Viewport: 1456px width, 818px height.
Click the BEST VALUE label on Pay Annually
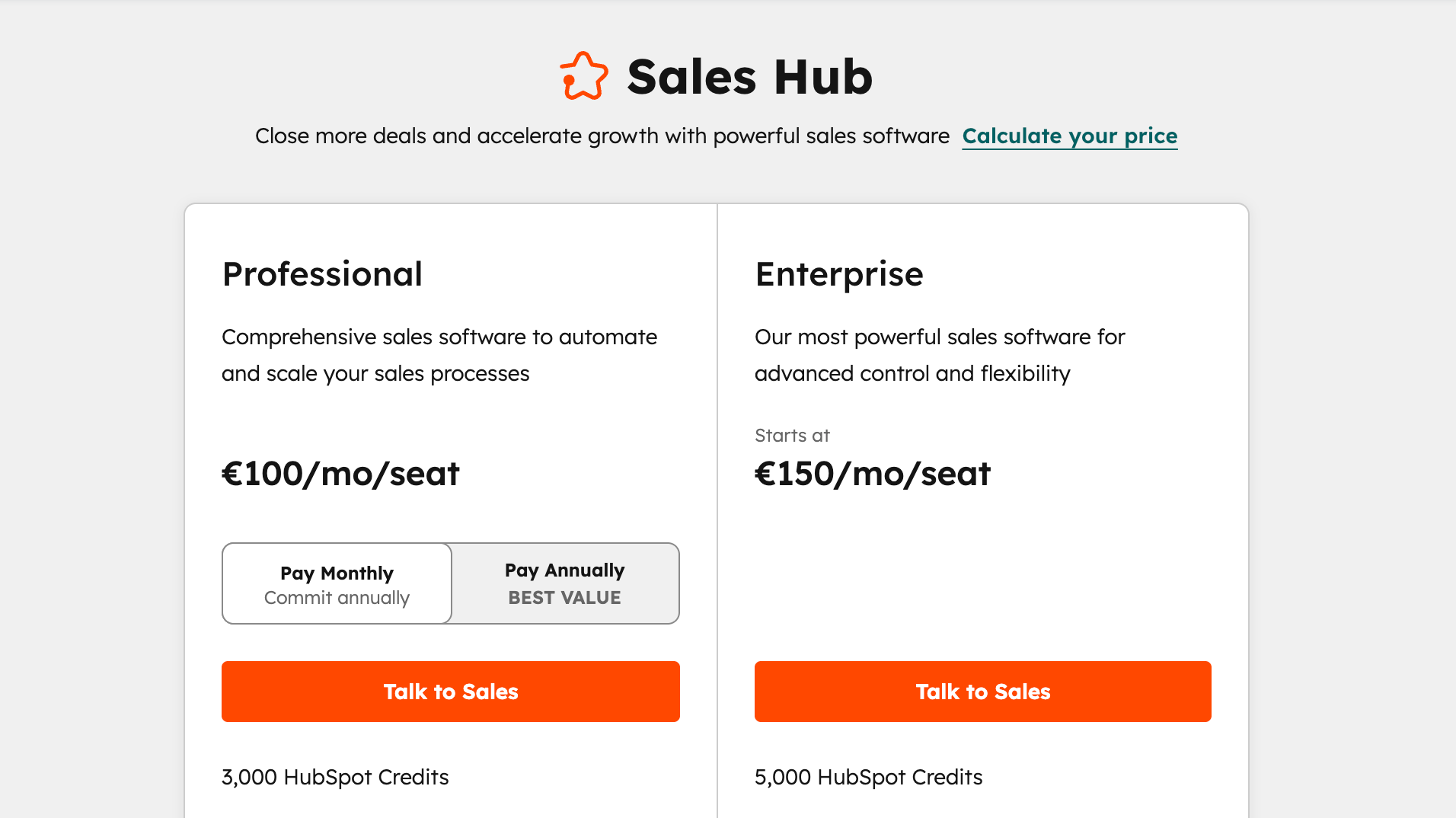point(564,598)
